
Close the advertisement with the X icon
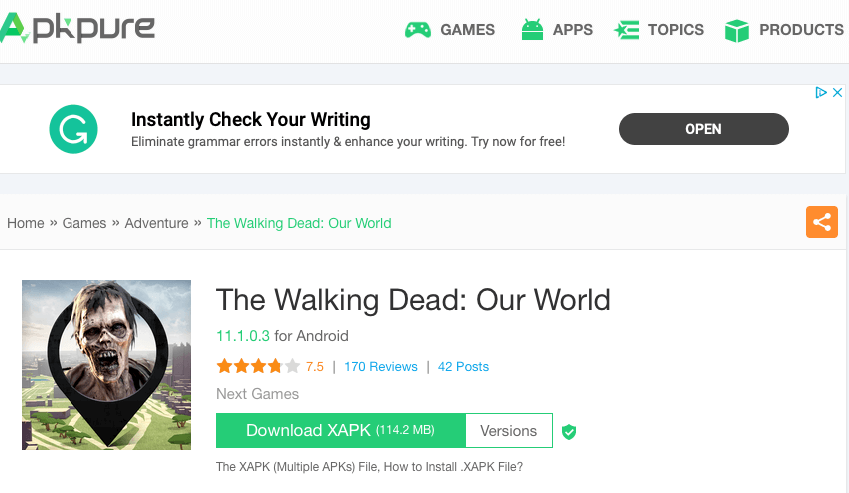click(837, 93)
